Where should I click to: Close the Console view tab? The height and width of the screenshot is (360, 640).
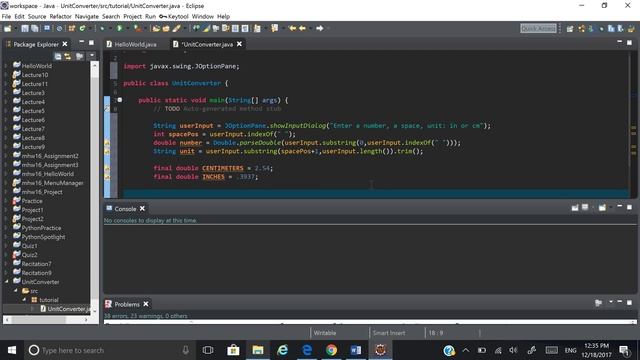pyautogui.click(x=142, y=209)
